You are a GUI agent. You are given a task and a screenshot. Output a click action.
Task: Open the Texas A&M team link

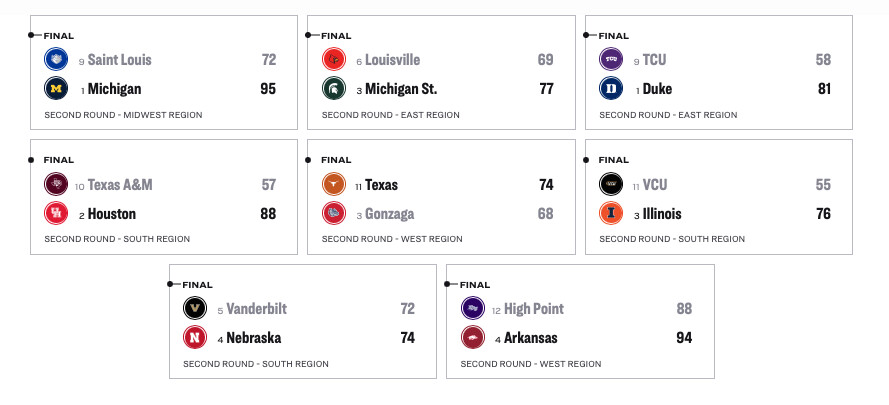120,185
